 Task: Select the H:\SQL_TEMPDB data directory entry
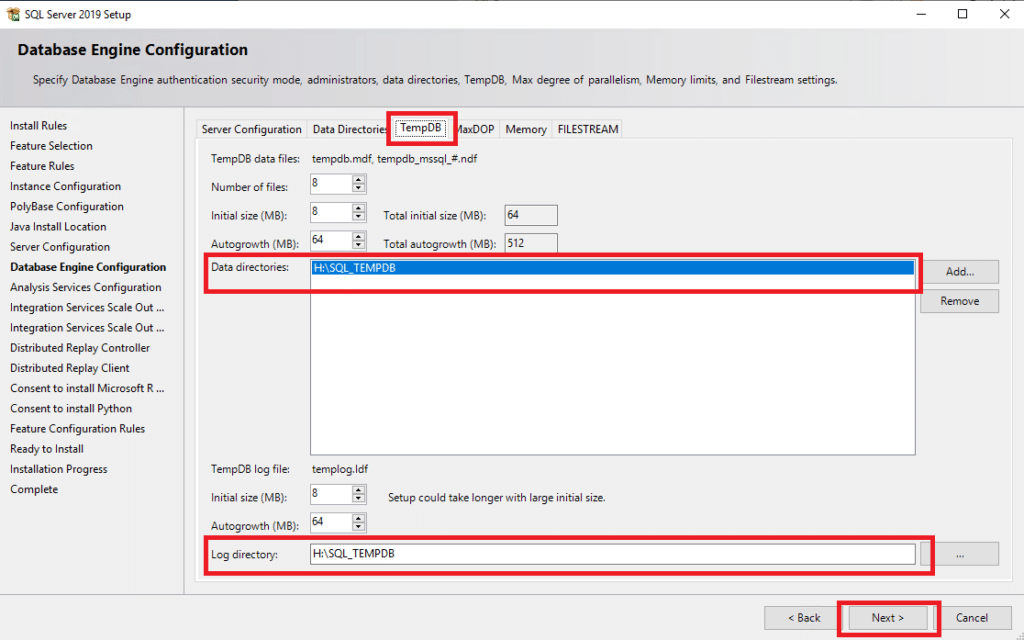613,268
